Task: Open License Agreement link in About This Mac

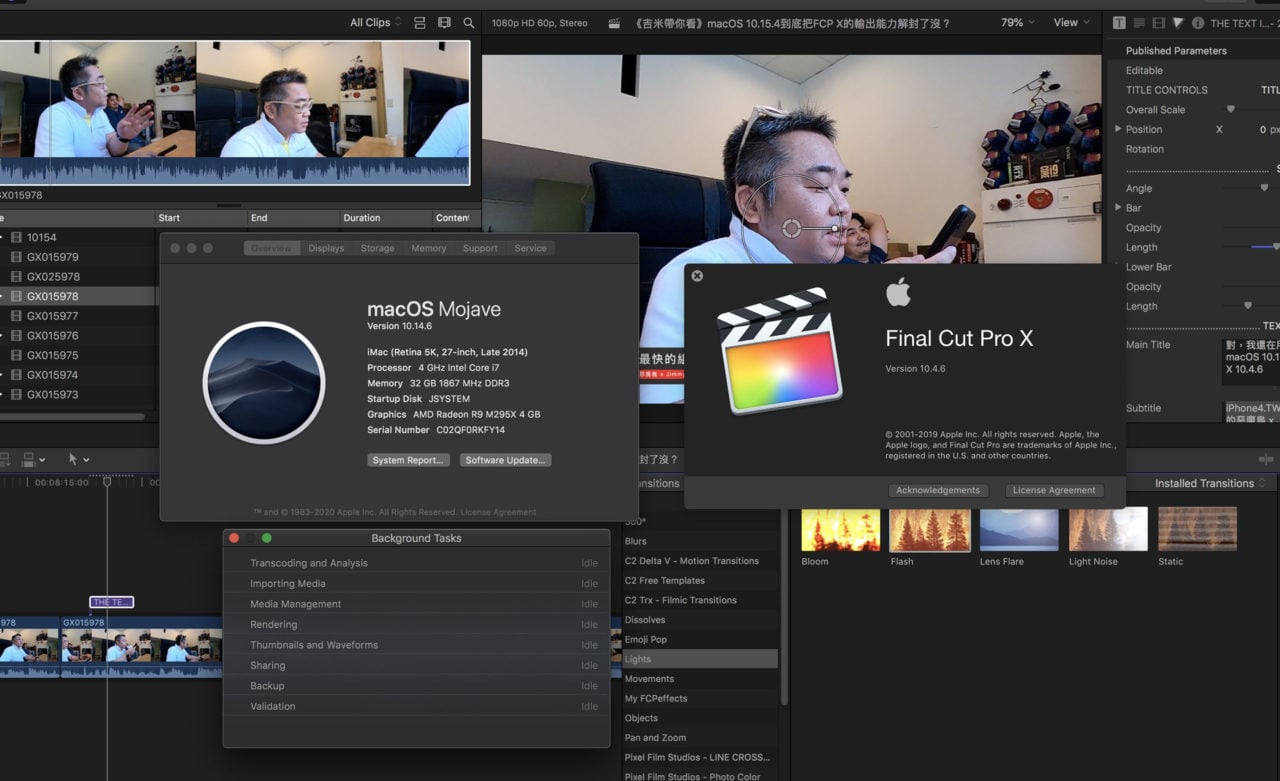Action: [498, 512]
